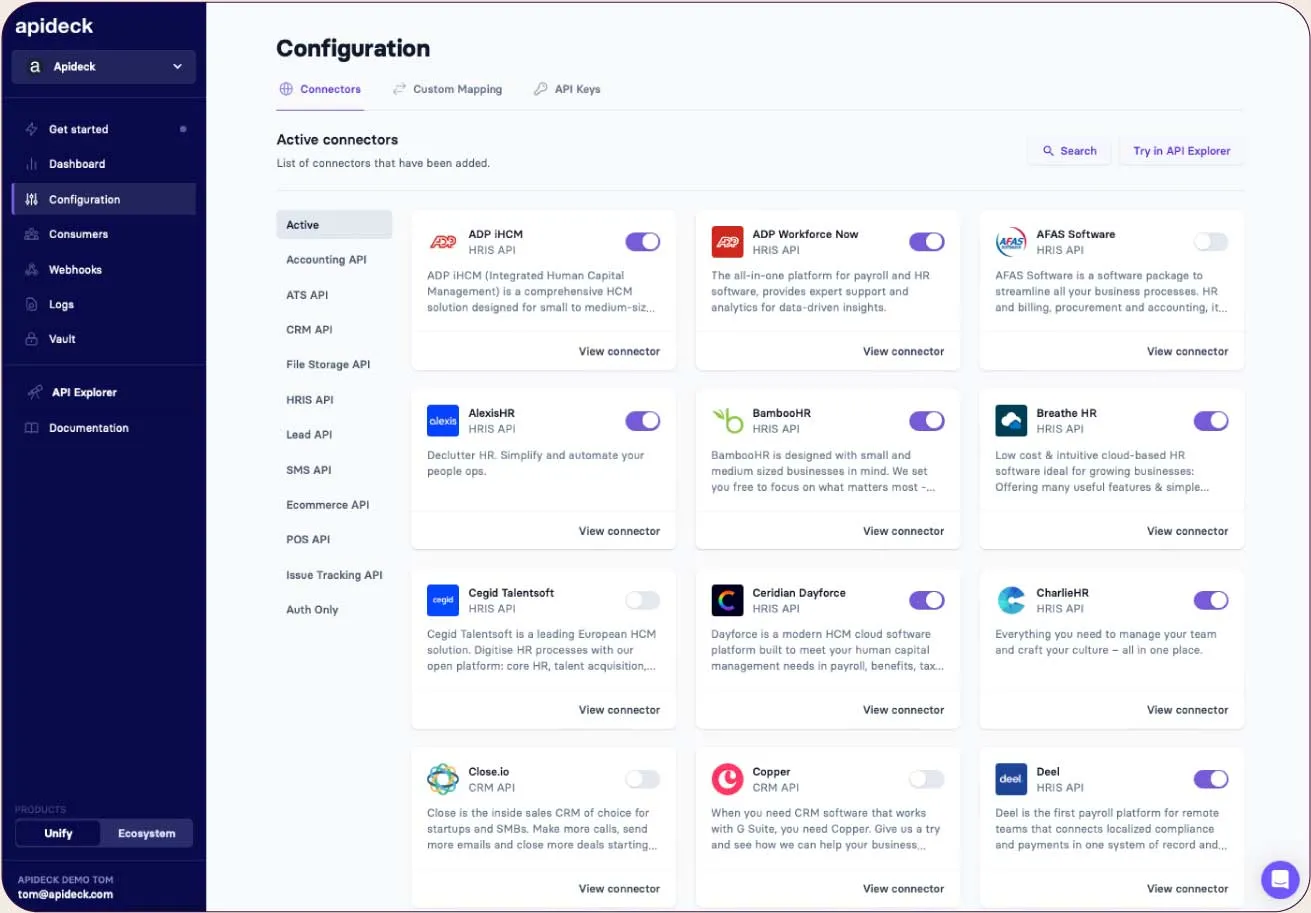Screen dimensions: 1311x913
Task: Select the File Storage API category
Action: point(328,365)
